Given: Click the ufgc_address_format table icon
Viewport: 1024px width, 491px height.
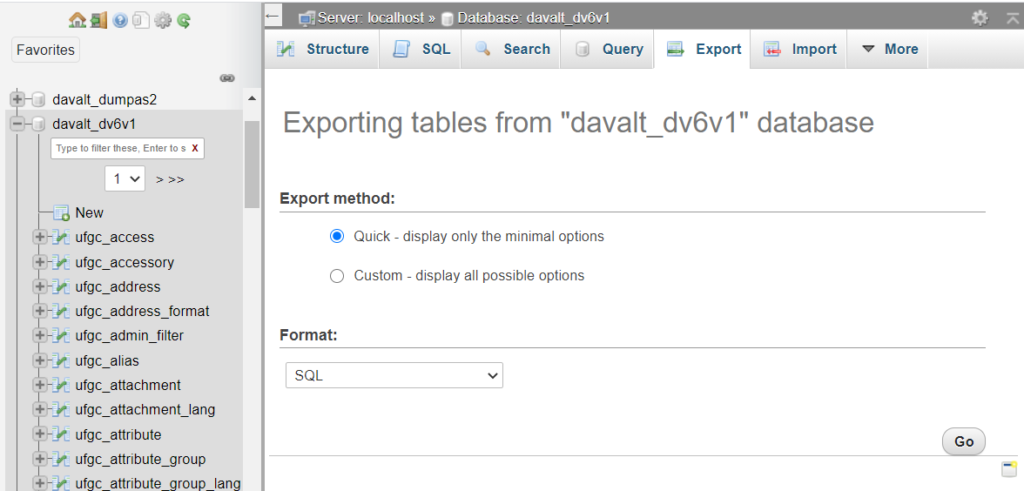Looking at the screenshot, I should point(61,311).
